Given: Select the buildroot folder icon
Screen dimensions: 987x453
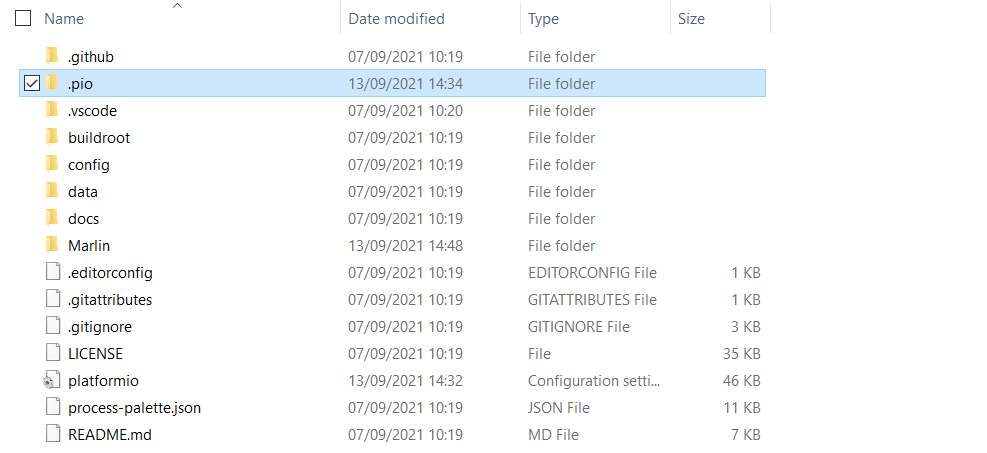Looking at the screenshot, I should (52, 138).
